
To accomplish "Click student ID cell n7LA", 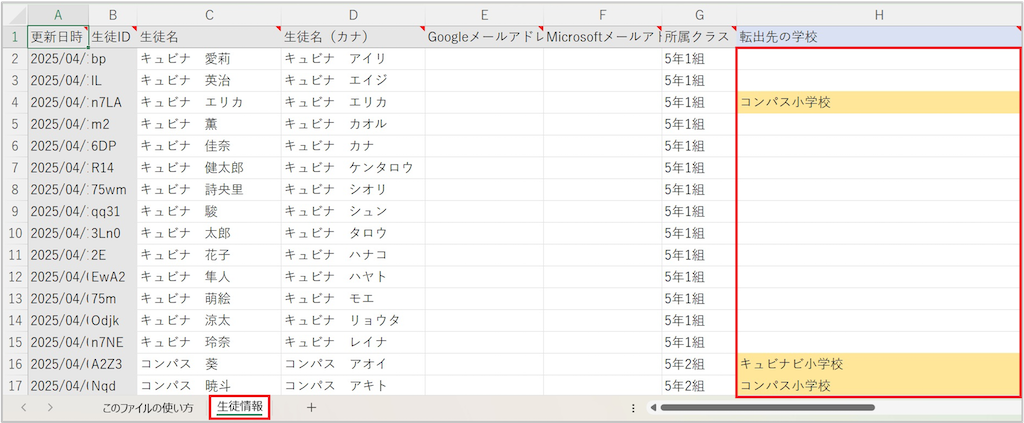I will (113, 102).
